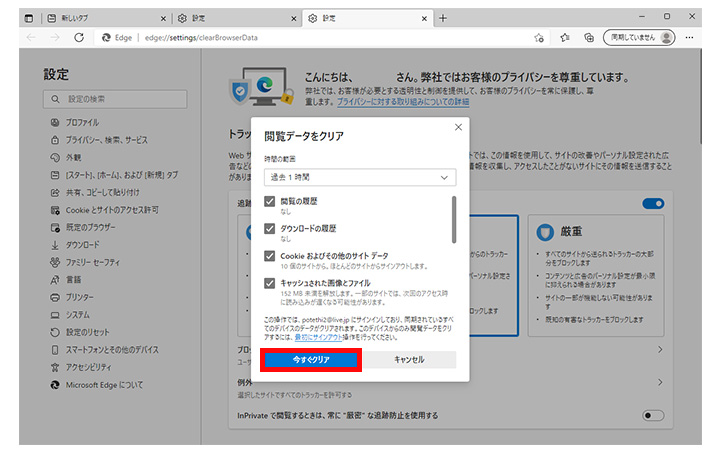720x450 pixels.
Task: Click the ダウンロード arrow icon in sidebar
Action: coord(55,245)
